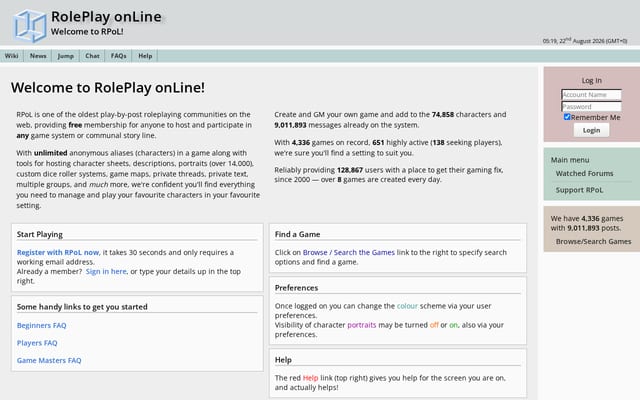Click the 74,858 characters figure
This screenshot has height=400, width=640.
(442, 114)
